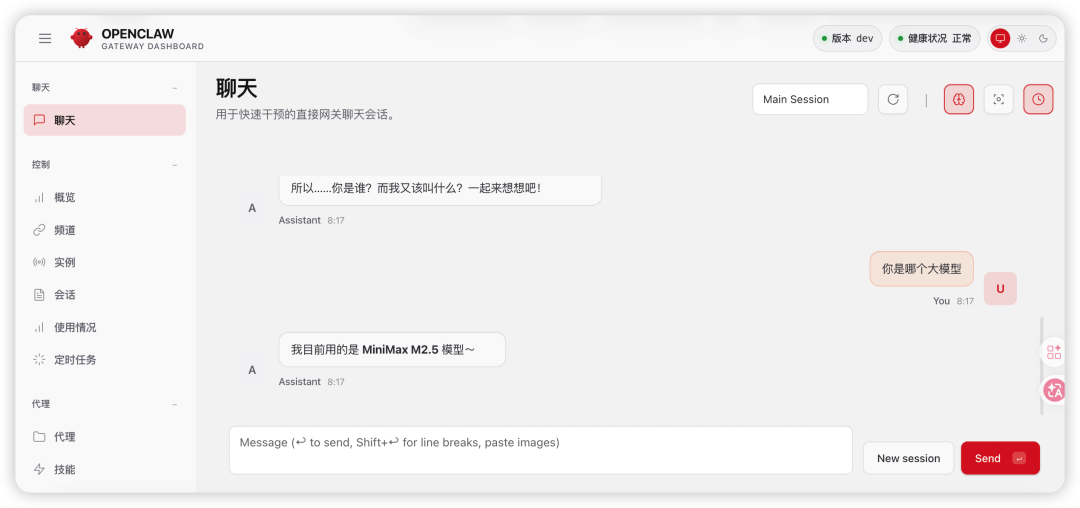Click the reply 我目前用的是 MiniMax M2.5 模型
Image resolution: width=1080 pixels, height=508 pixels.
click(392, 350)
